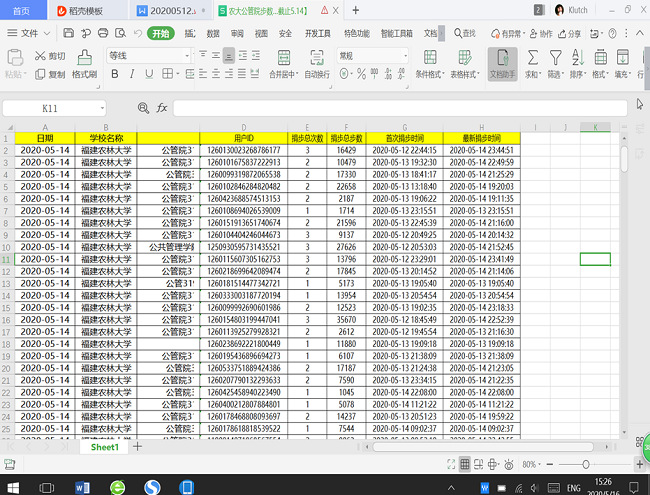This screenshot has height=495, width=650.
Task: Click the AutoSum (求和) sigma icon
Action: pyautogui.click(x=532, y=58)
